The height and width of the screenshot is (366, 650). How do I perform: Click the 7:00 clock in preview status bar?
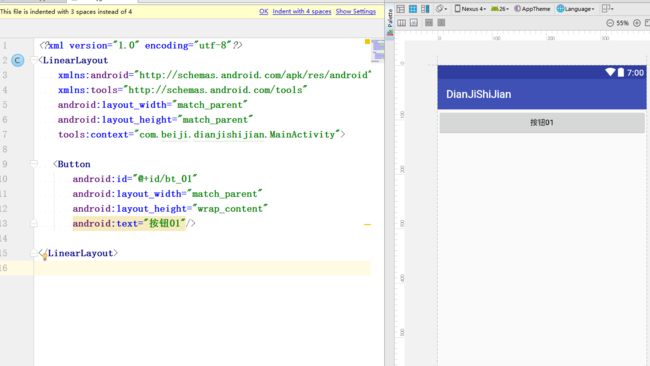(635, 73)
